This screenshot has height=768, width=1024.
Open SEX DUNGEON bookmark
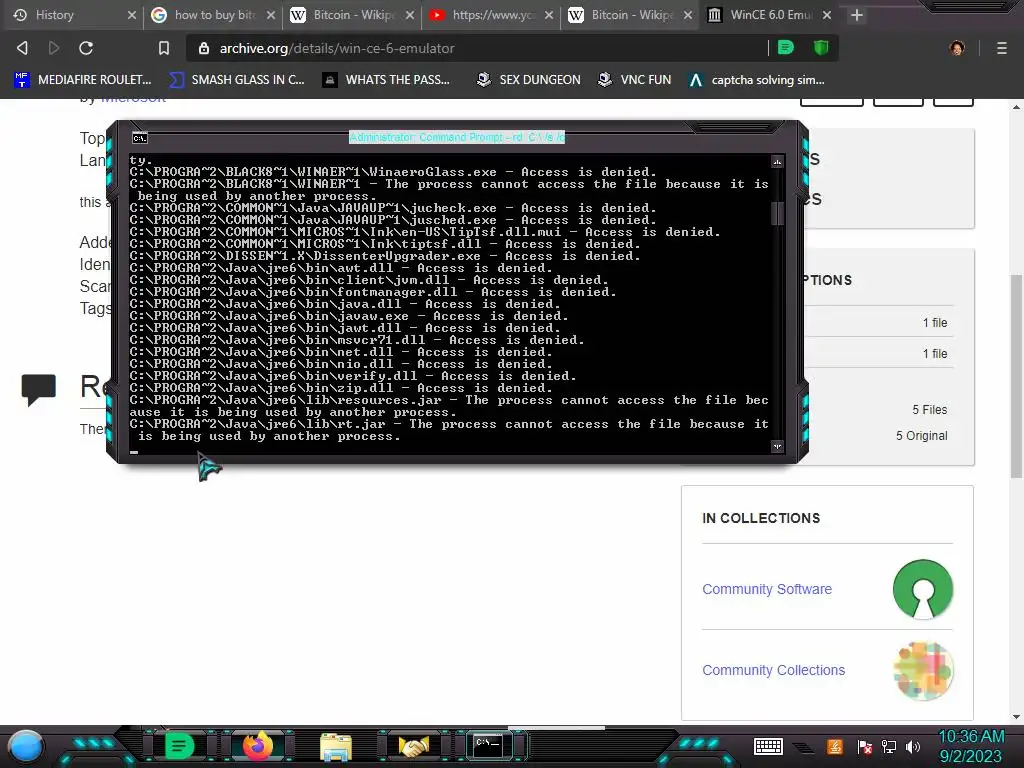(x=528, y=80)
